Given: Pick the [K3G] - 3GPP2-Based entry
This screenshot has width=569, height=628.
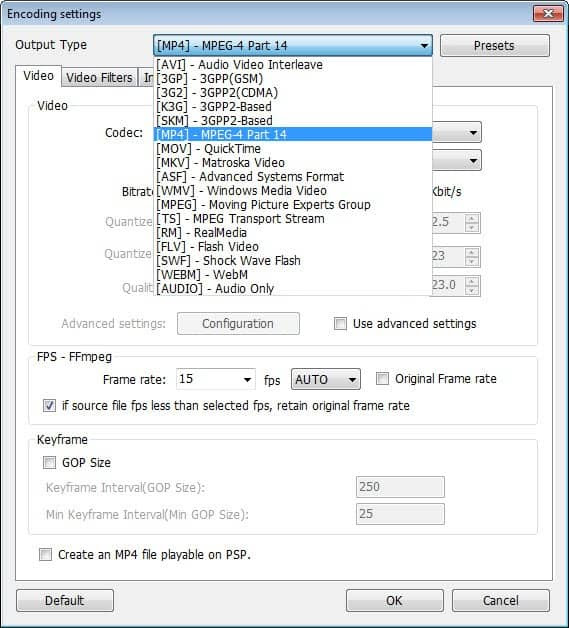Looking at the screenshot, I should click(293, 107).
